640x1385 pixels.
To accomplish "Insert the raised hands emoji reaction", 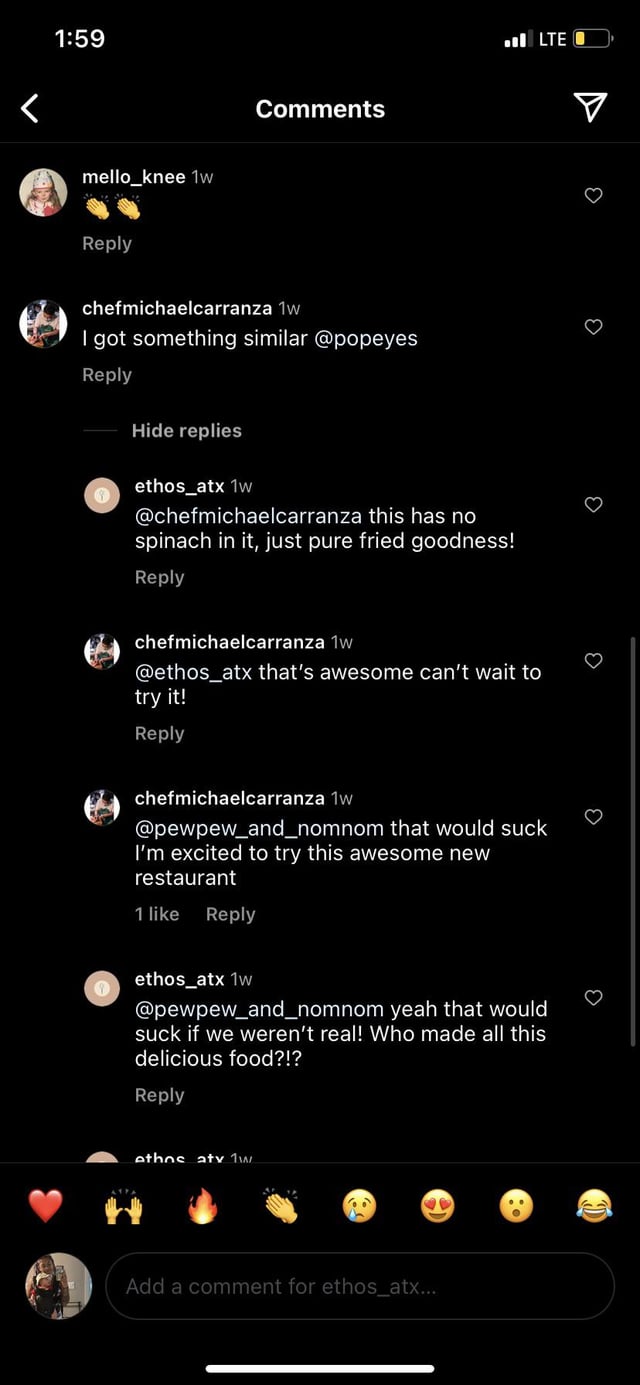I will pos(124,1207).
